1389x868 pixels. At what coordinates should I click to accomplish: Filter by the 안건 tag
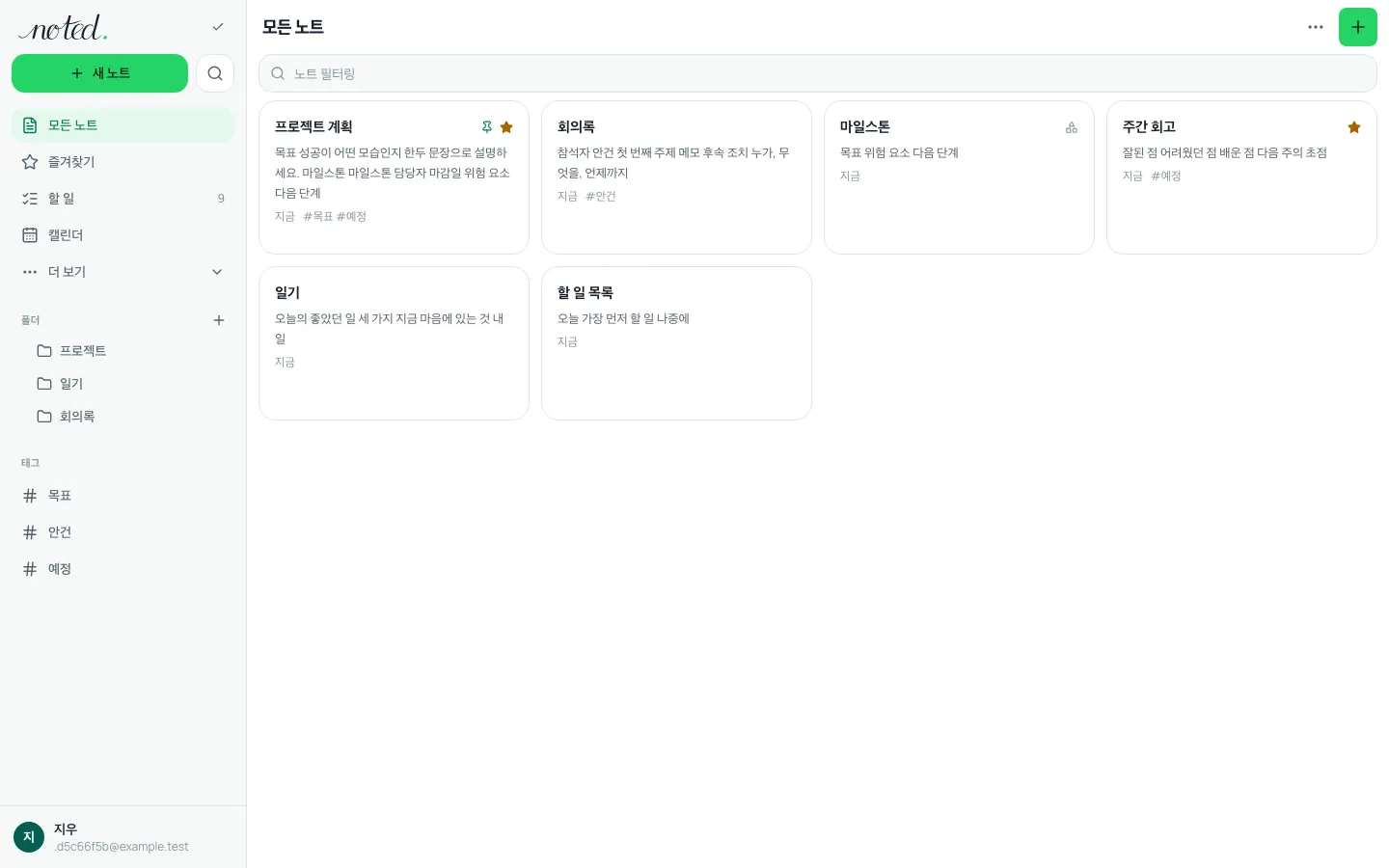click(x=123, y=532)
